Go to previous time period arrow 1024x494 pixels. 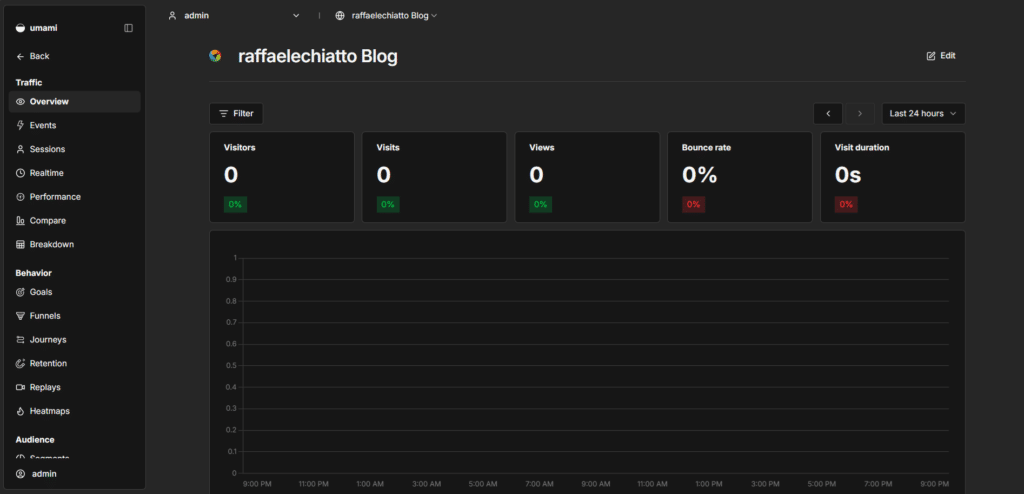(828, 113)
